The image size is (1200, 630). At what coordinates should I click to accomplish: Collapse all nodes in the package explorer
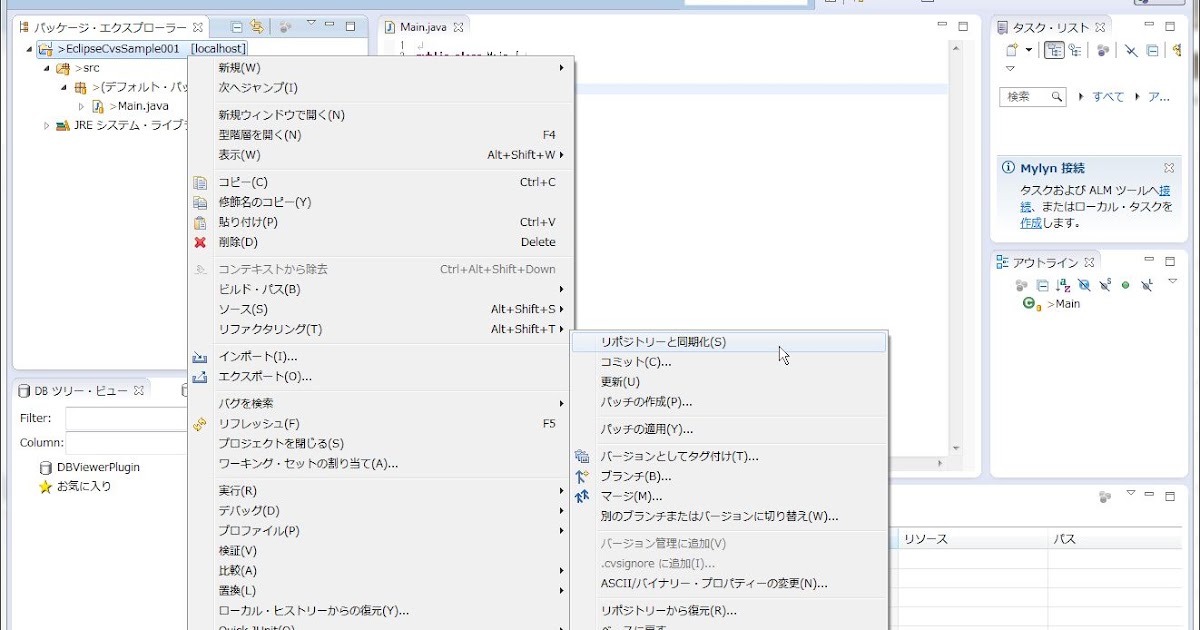pyautogui.click(x=236, y=27)
